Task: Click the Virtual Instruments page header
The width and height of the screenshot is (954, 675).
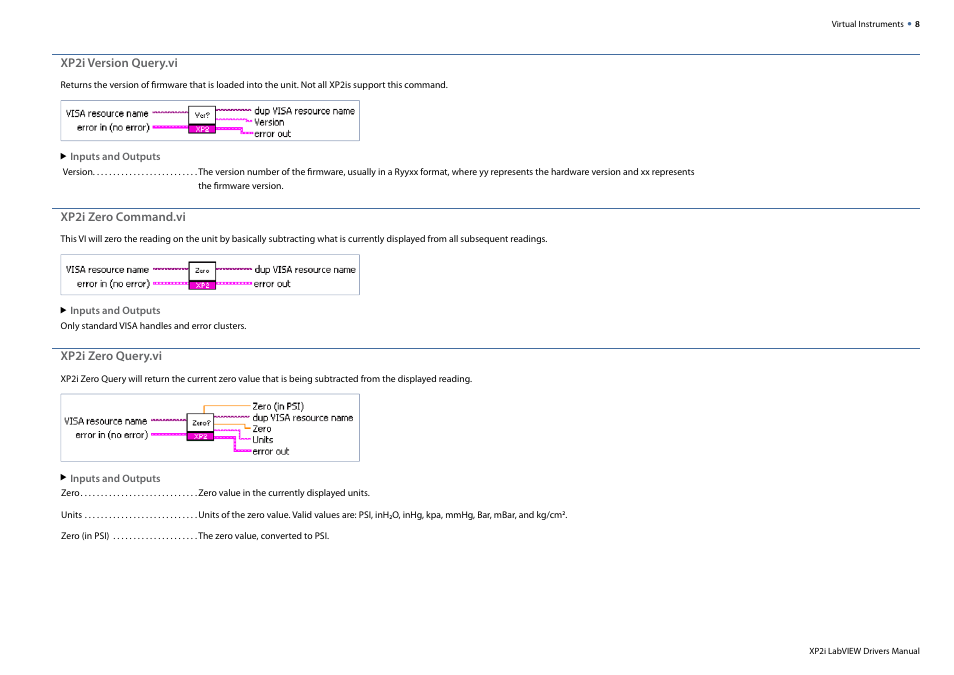Action: click(867, 24)
